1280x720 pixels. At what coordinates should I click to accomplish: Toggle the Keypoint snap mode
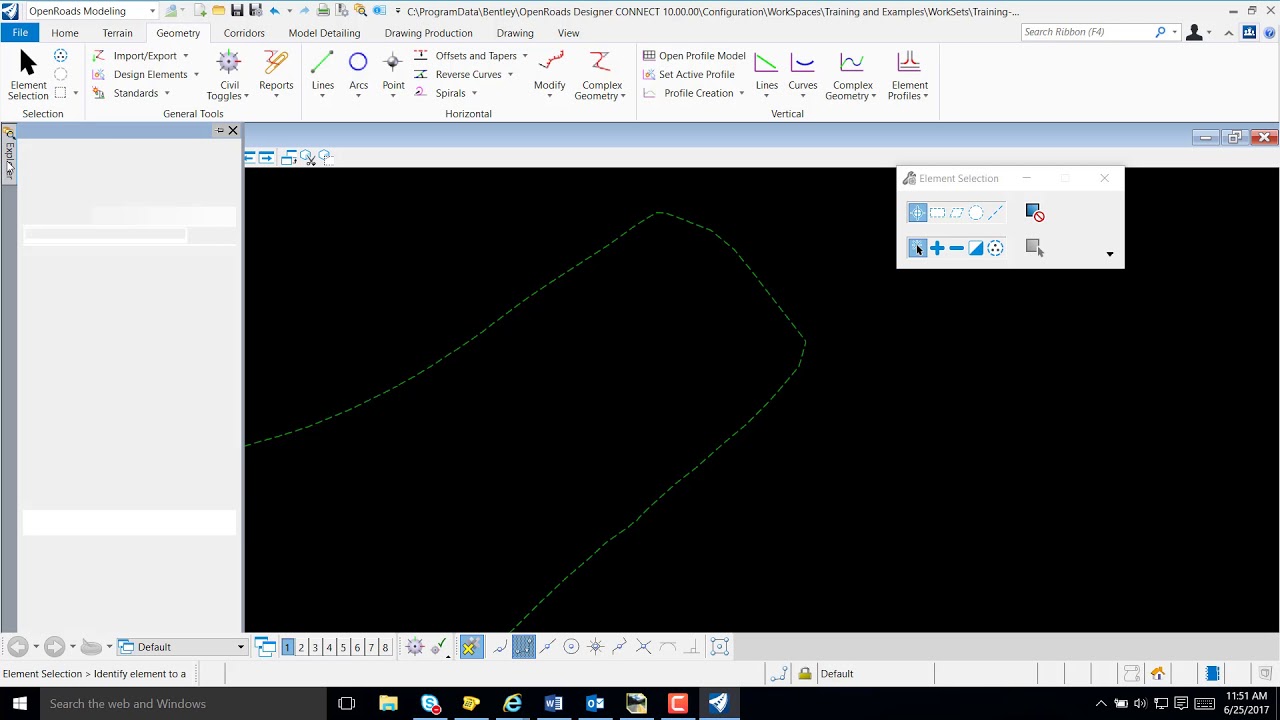pyautogui.click(x=524, y=647)
